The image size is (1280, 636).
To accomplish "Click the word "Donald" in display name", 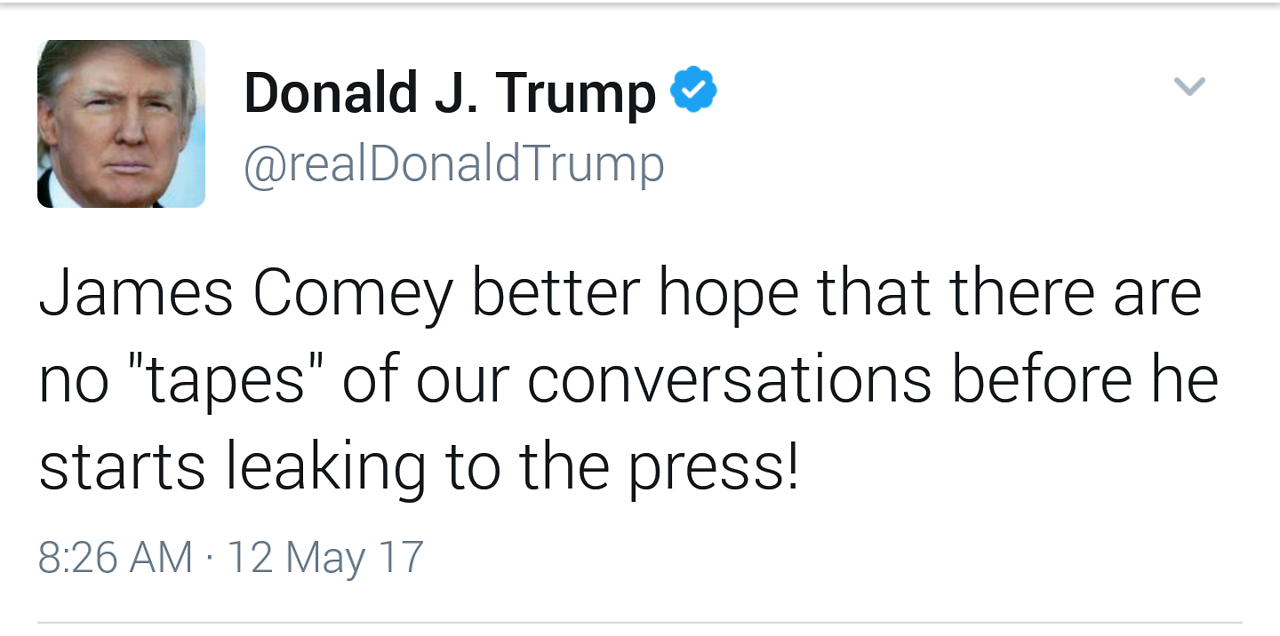I will 331,93.
